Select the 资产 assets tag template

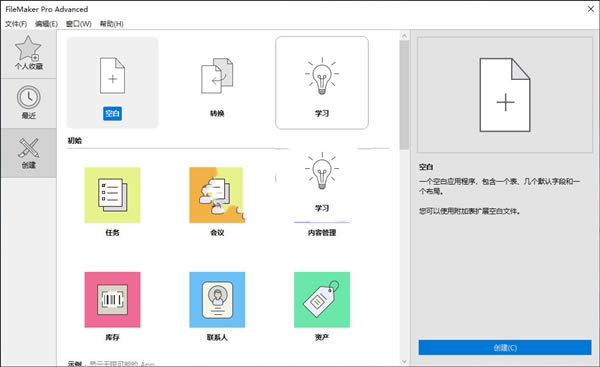pyautogui.click(x=322, y=300)
